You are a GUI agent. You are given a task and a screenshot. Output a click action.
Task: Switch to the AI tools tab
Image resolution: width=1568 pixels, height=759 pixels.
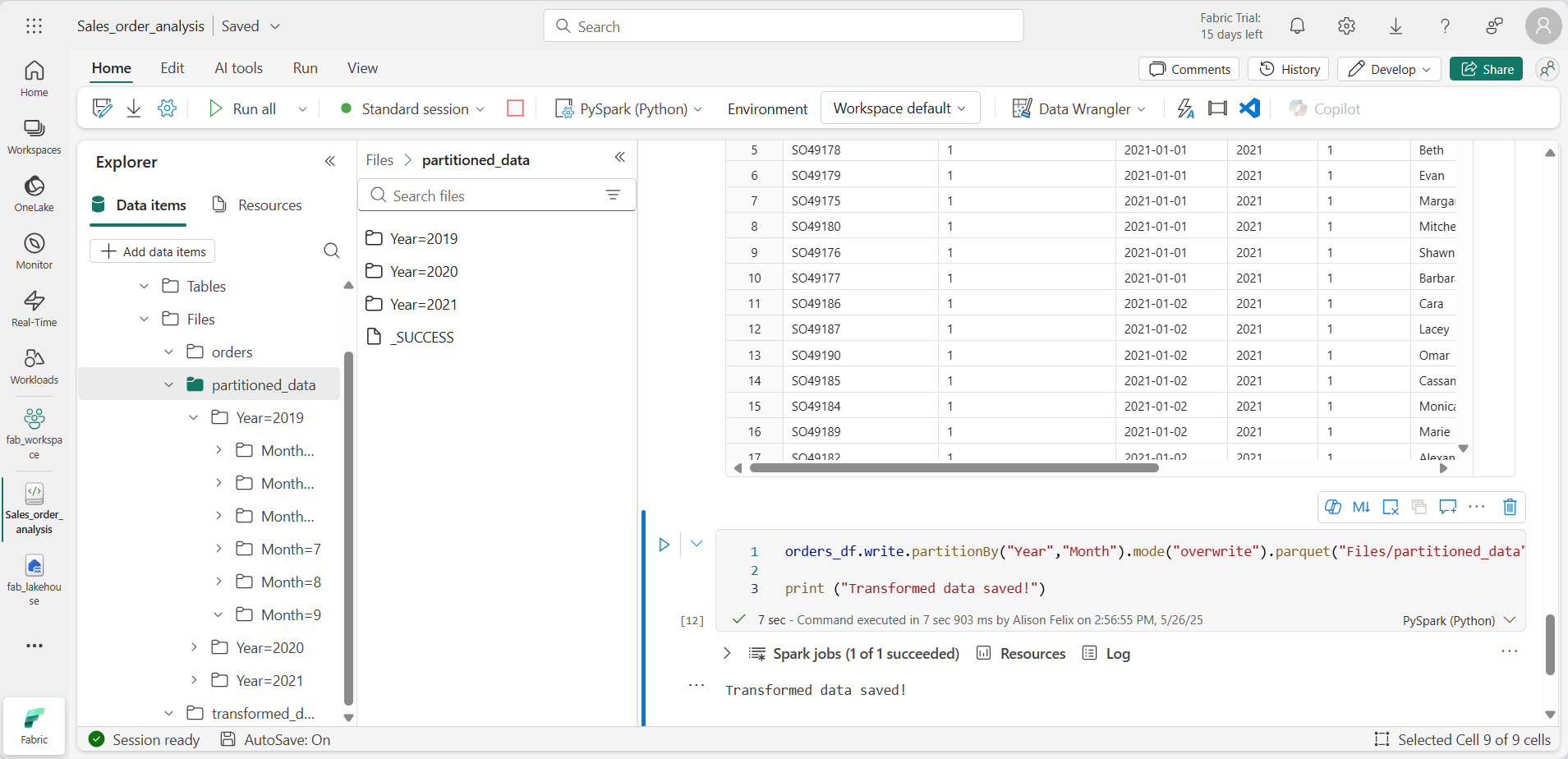pyautogui.click(x=238, y=68)
